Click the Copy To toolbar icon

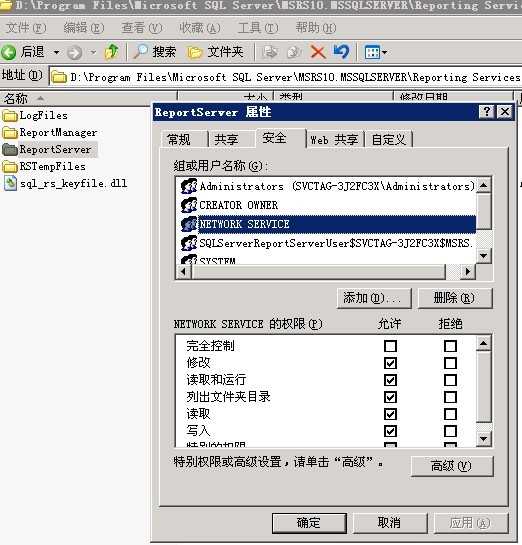294,52
